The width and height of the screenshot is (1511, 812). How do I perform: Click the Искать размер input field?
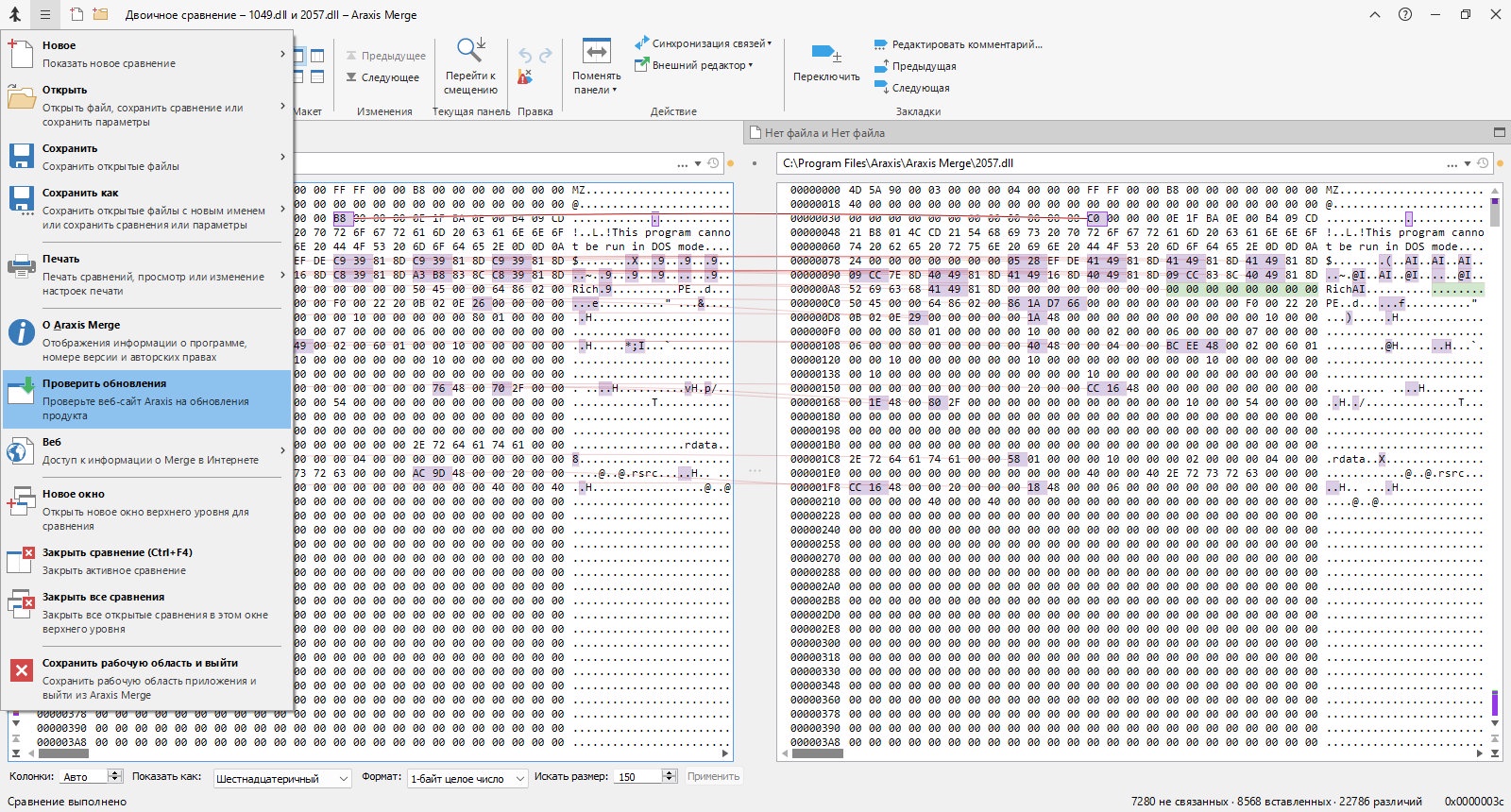637,777
